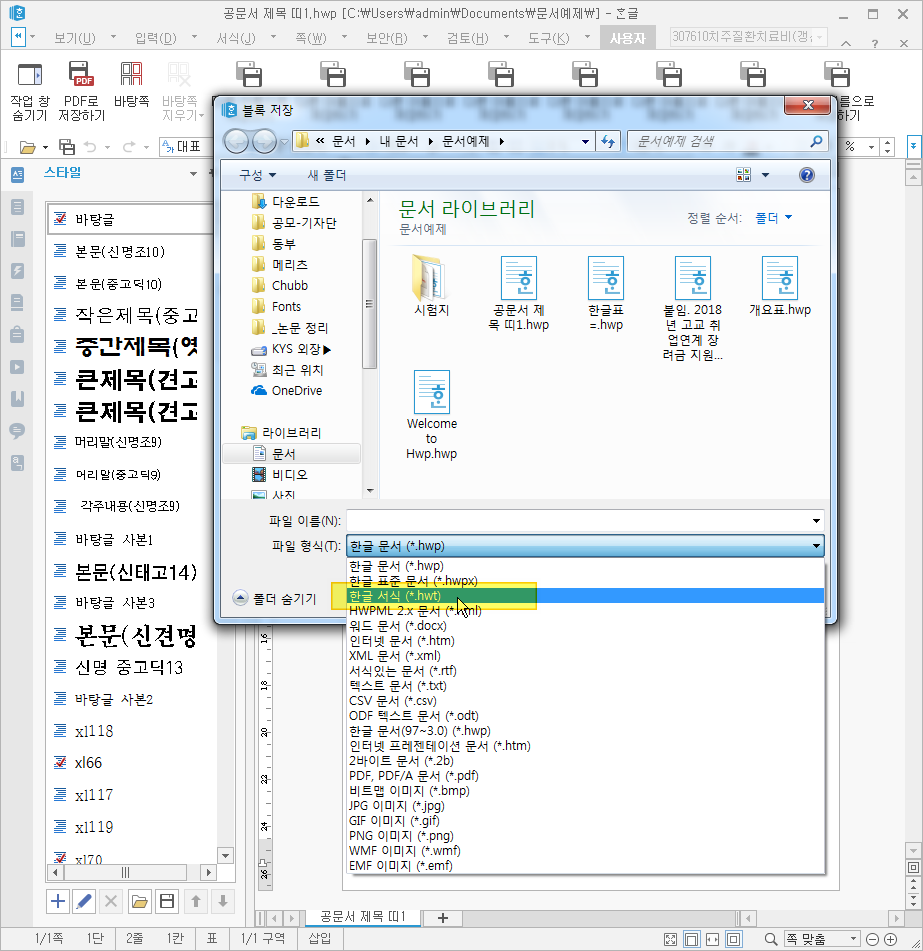
Task: Toggle the 바탕글 style checkmark
Action: (60, 219)
